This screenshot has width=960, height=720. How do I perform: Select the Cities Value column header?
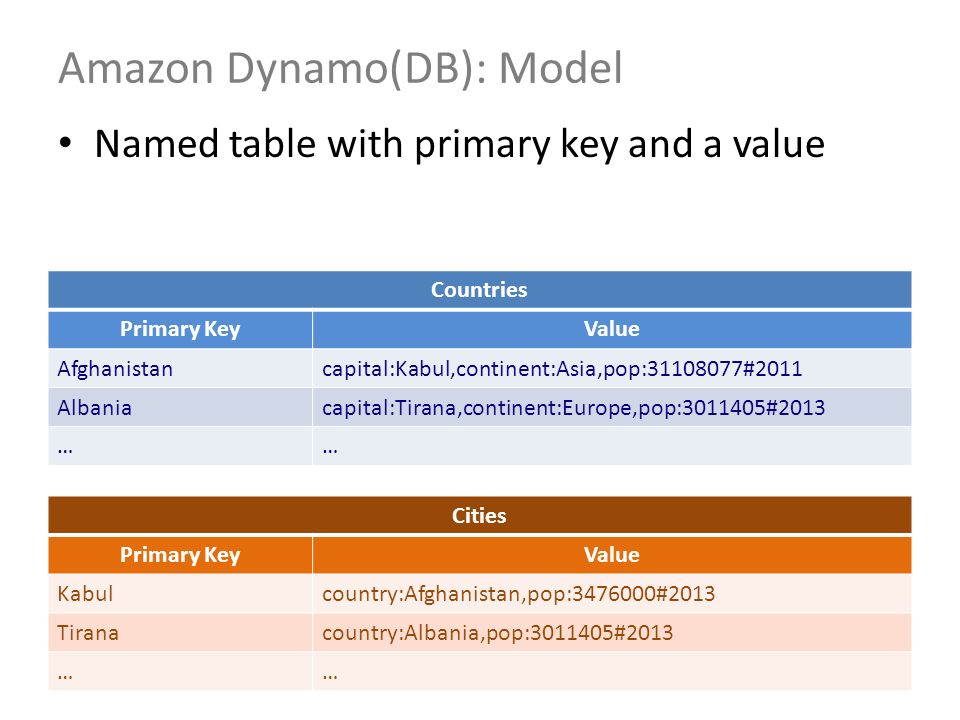[x=612, y=555]
